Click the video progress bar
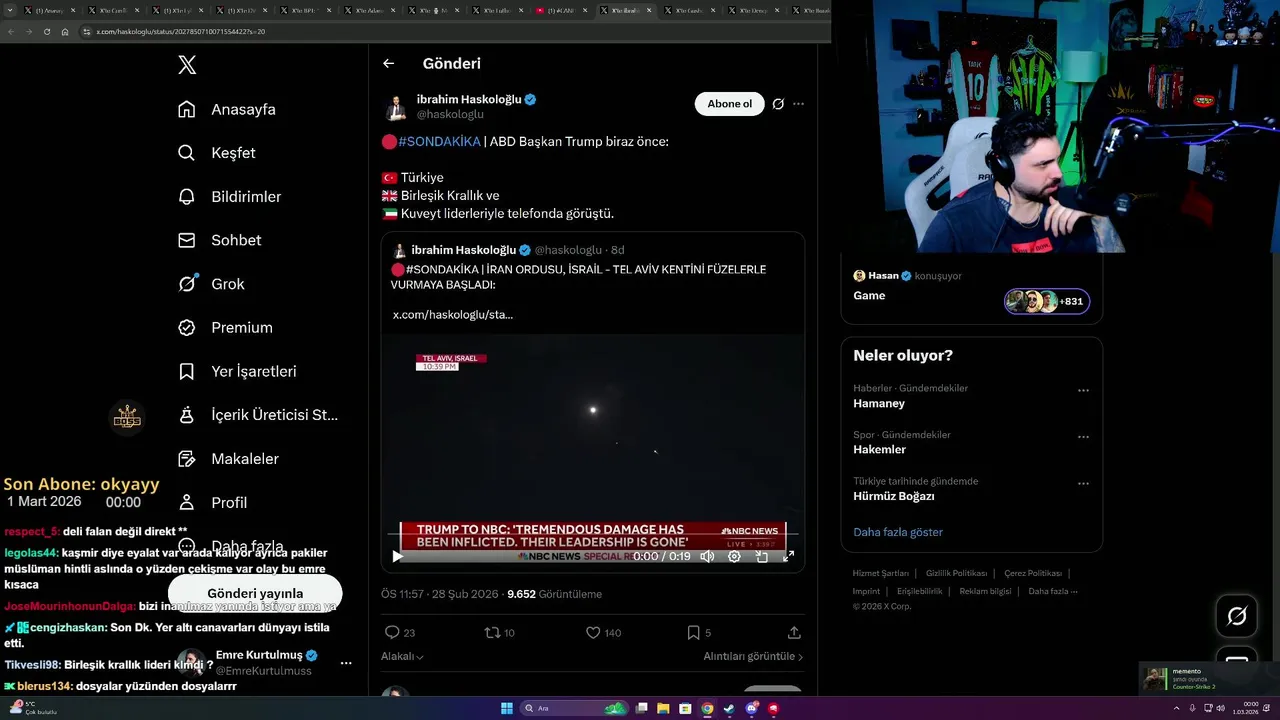 pos(592,534)
